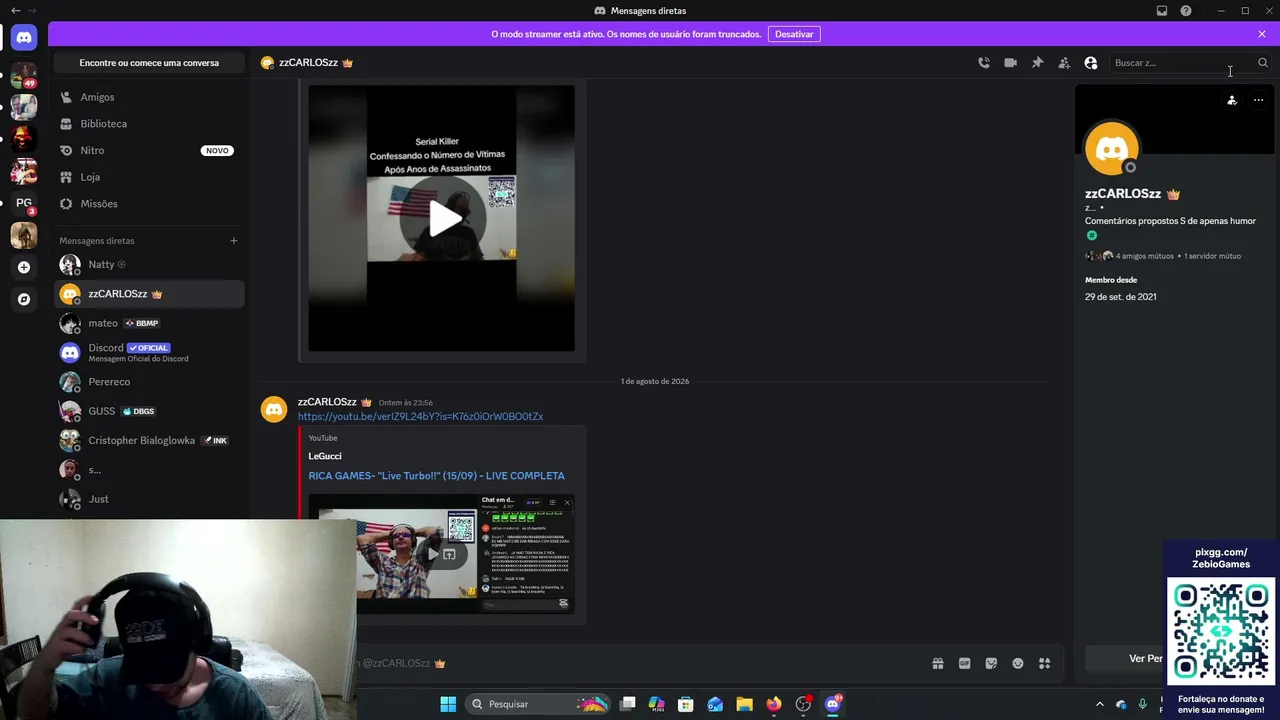Add a server with the plus icon
Image resolution: width=1280 pixels, height=720 pixels.
point(24,267)
